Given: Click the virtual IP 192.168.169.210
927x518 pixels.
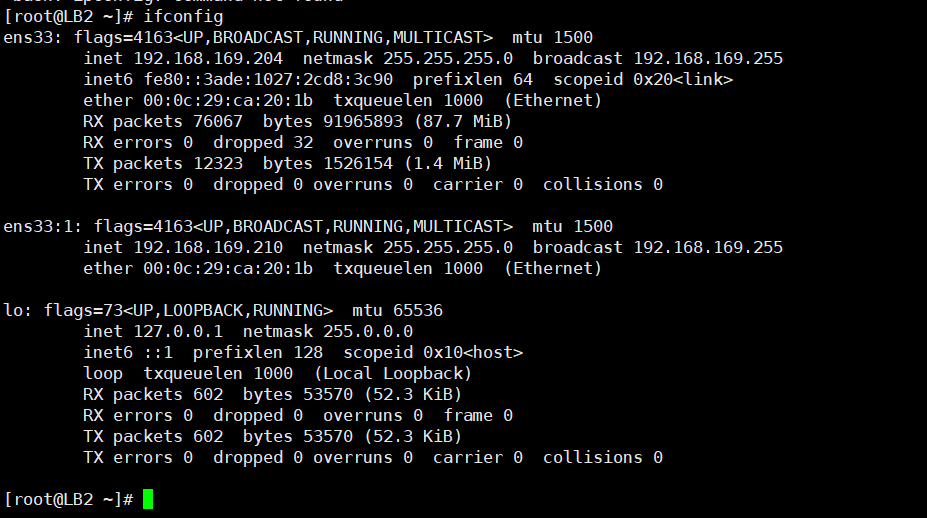Looking at the screenshot, I should pos(208,248).
